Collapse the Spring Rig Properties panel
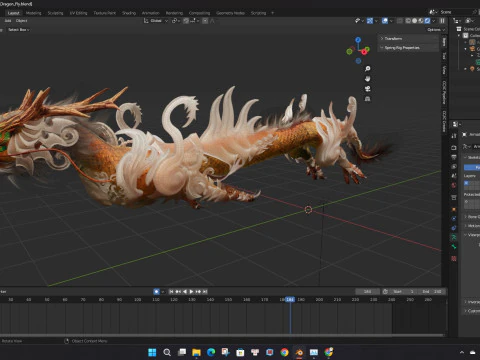 coord(408,48)
